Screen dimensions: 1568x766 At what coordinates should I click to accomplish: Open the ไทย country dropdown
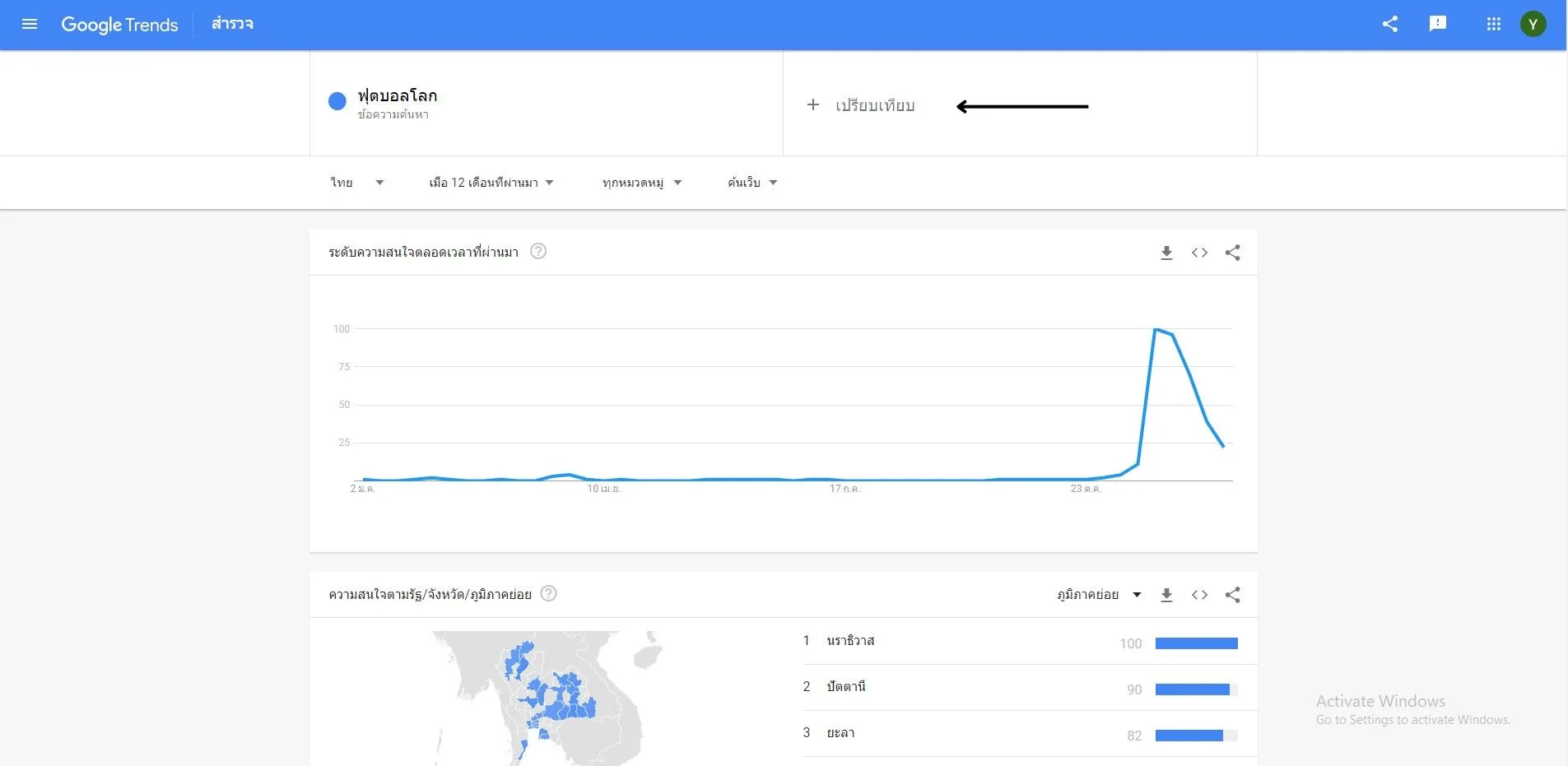click(357, 183)
